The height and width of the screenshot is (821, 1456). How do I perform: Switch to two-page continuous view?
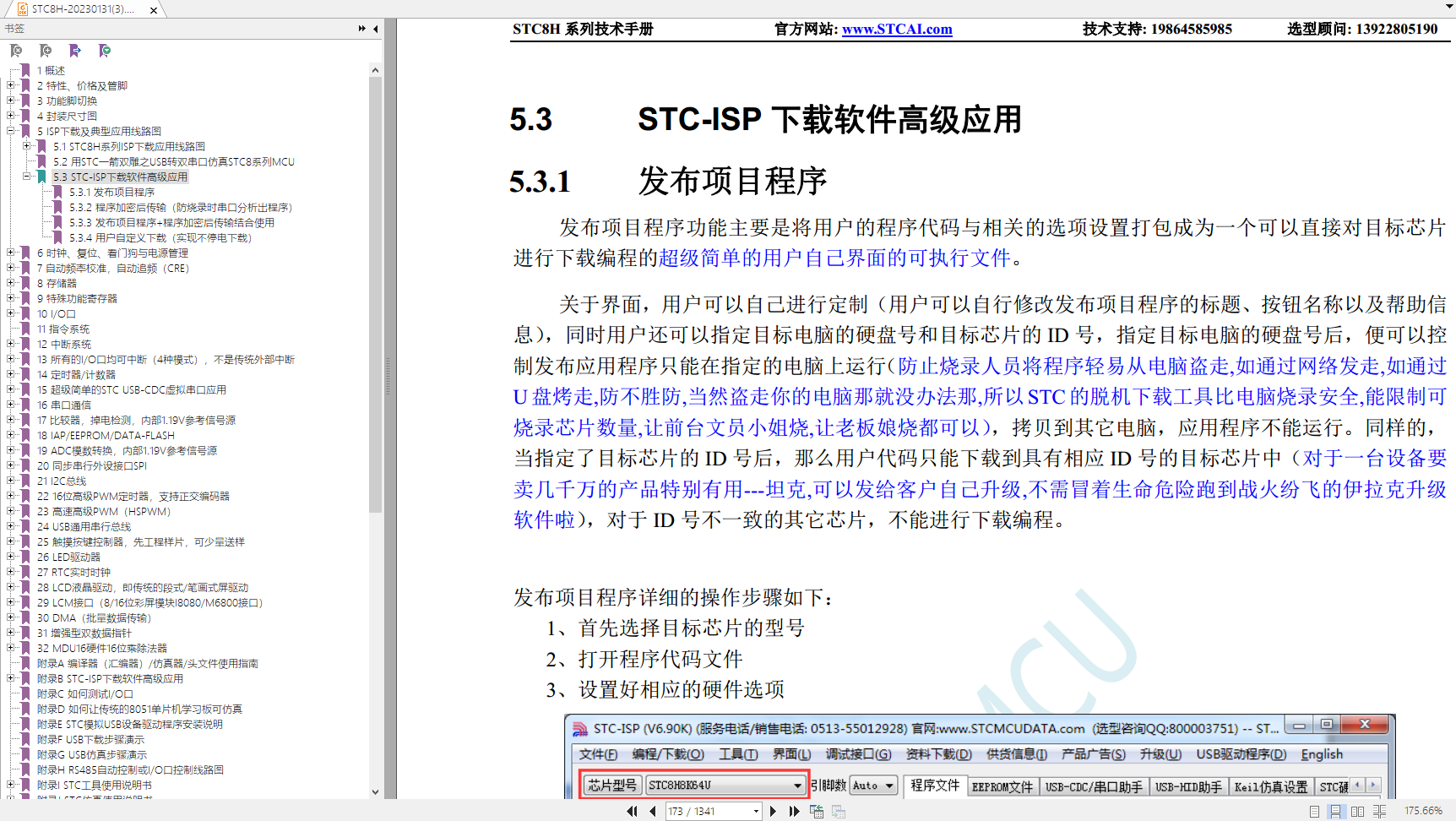pos(1379,811)
